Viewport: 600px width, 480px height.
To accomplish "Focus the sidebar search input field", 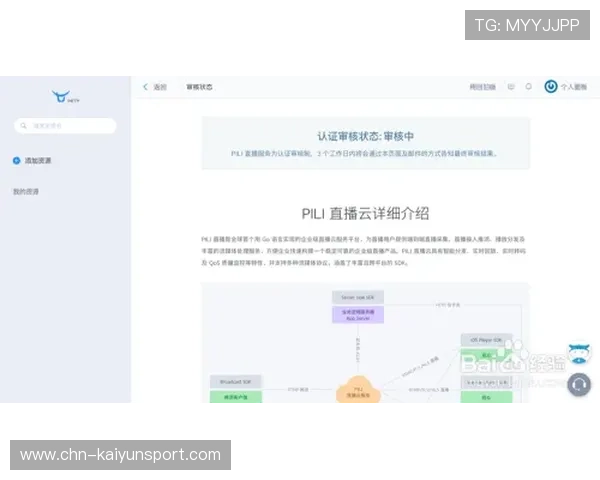I will point(65,126).
